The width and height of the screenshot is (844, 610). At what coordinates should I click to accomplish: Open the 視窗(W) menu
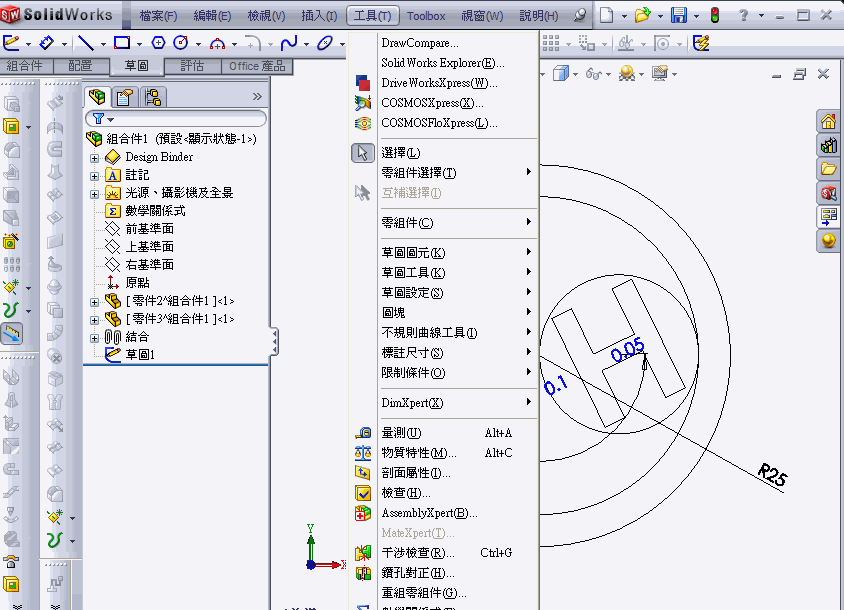(482, 16)
